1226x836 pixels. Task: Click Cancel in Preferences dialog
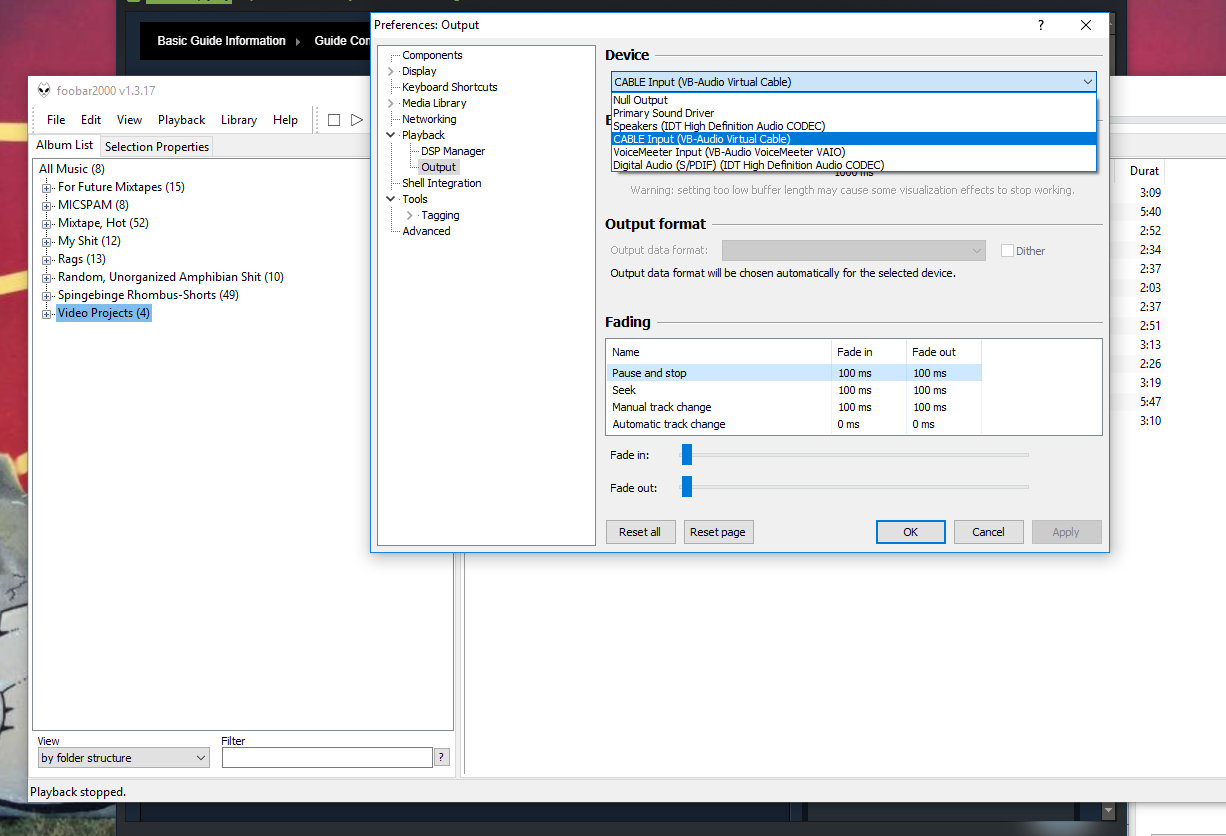click(x=988, y=532)
